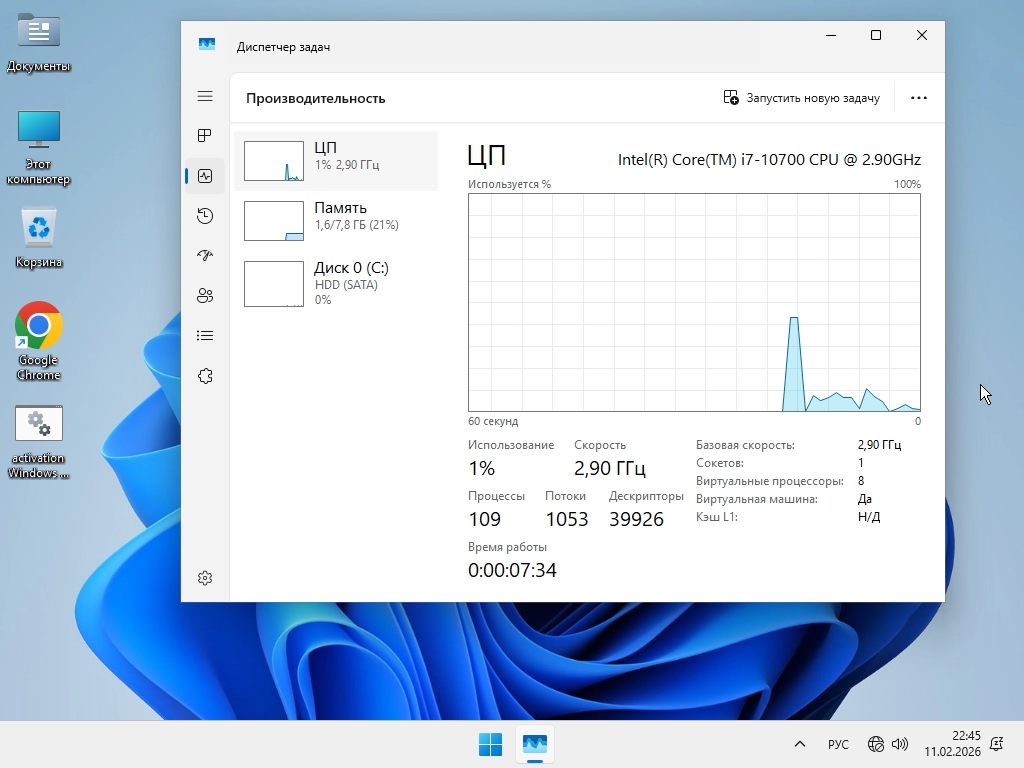1024x768 pixels.
Task: Click the 'Базовая скорость:' label
Action: point(745,445)
